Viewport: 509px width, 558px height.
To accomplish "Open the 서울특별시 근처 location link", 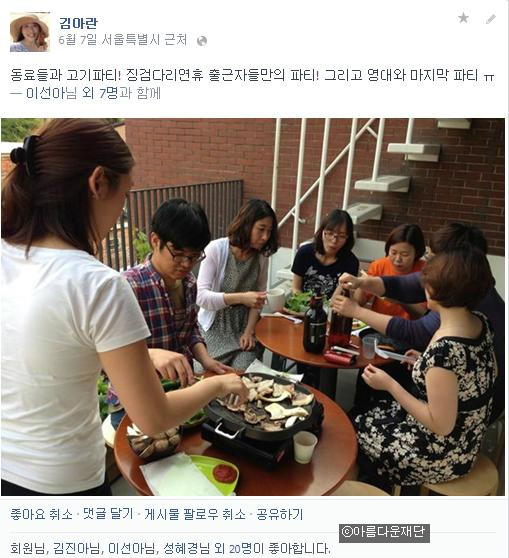I will pos(144,40).
